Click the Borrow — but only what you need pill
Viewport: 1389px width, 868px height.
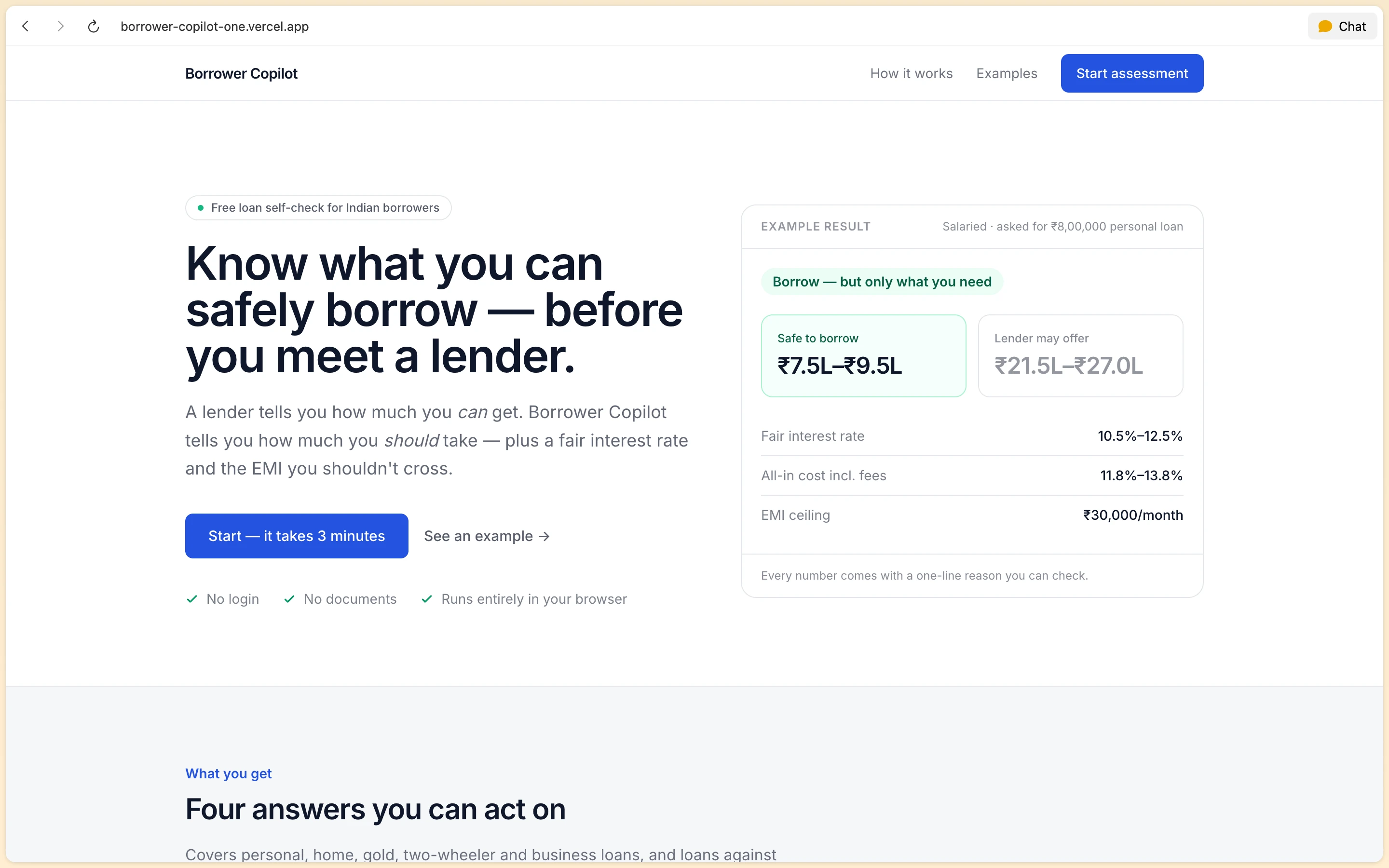click(882, 281)
